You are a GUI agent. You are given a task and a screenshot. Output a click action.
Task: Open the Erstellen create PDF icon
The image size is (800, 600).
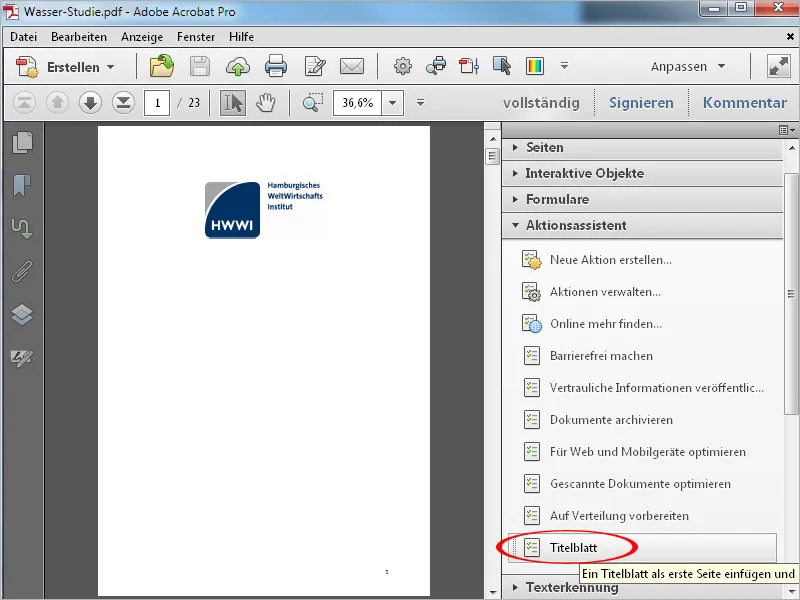pos(27,67)
